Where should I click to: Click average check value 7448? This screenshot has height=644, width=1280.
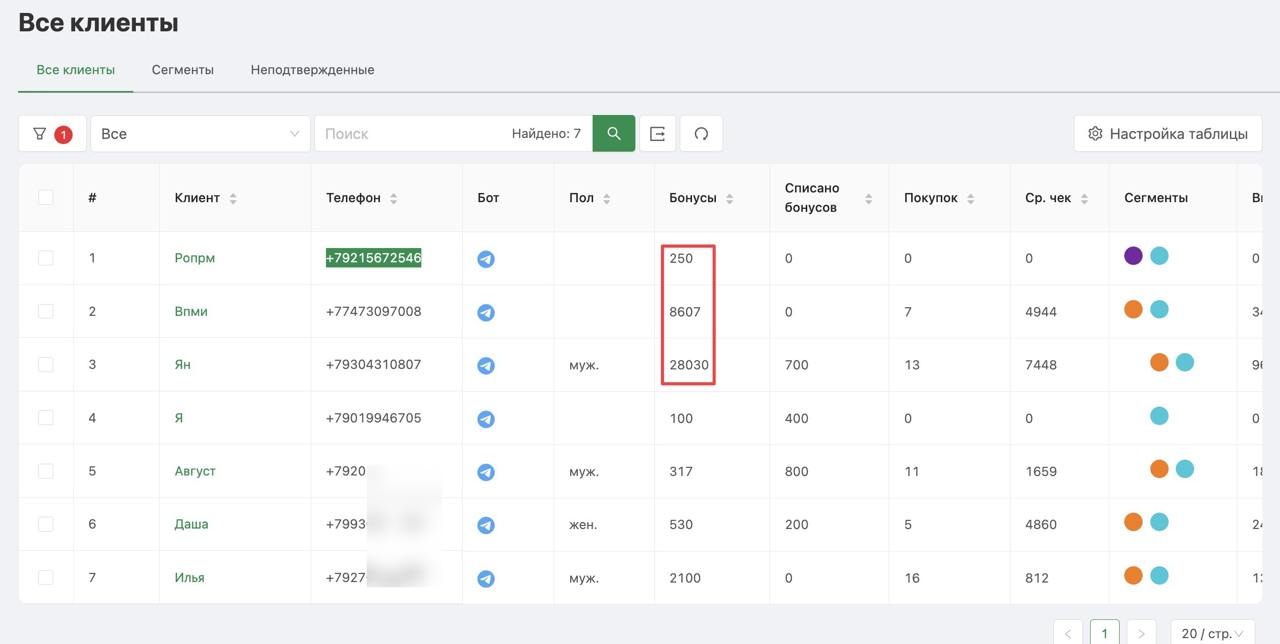click(1041, 364)
